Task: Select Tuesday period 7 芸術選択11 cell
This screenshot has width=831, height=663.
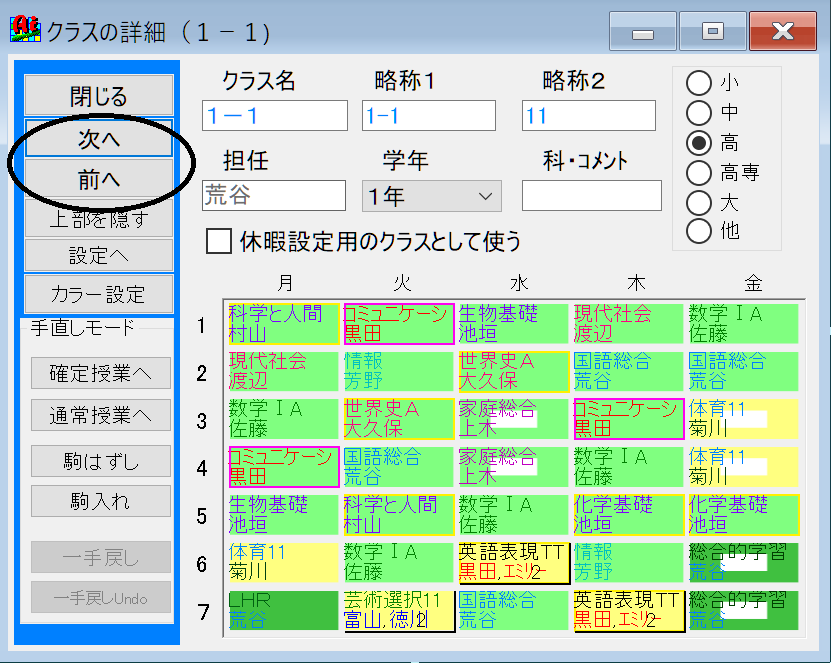Action: (399, 611)
